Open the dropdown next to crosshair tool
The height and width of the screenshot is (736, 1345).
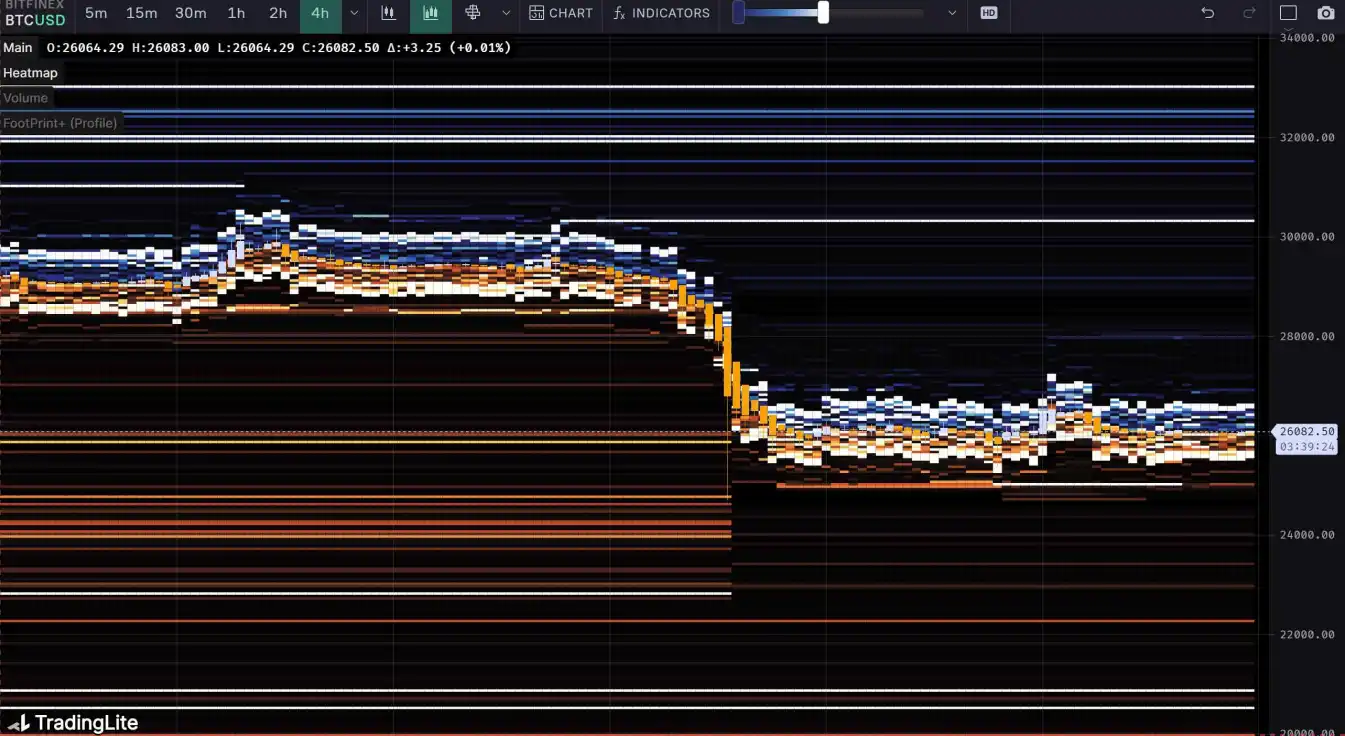[506, 13]
